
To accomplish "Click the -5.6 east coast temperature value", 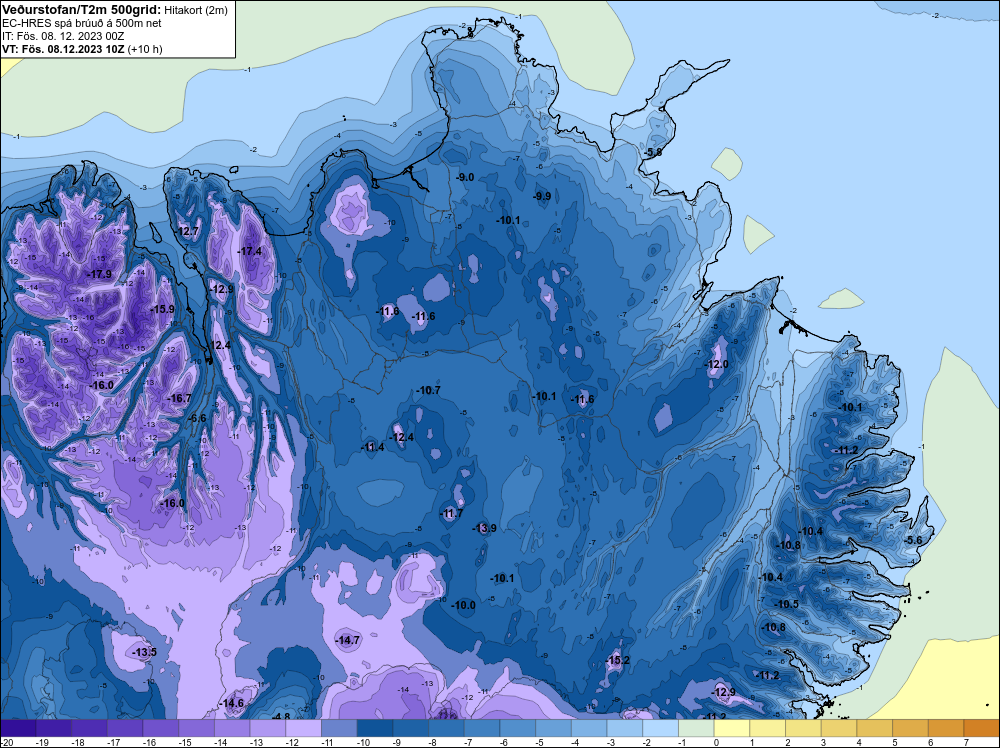I will coord(913,540).
